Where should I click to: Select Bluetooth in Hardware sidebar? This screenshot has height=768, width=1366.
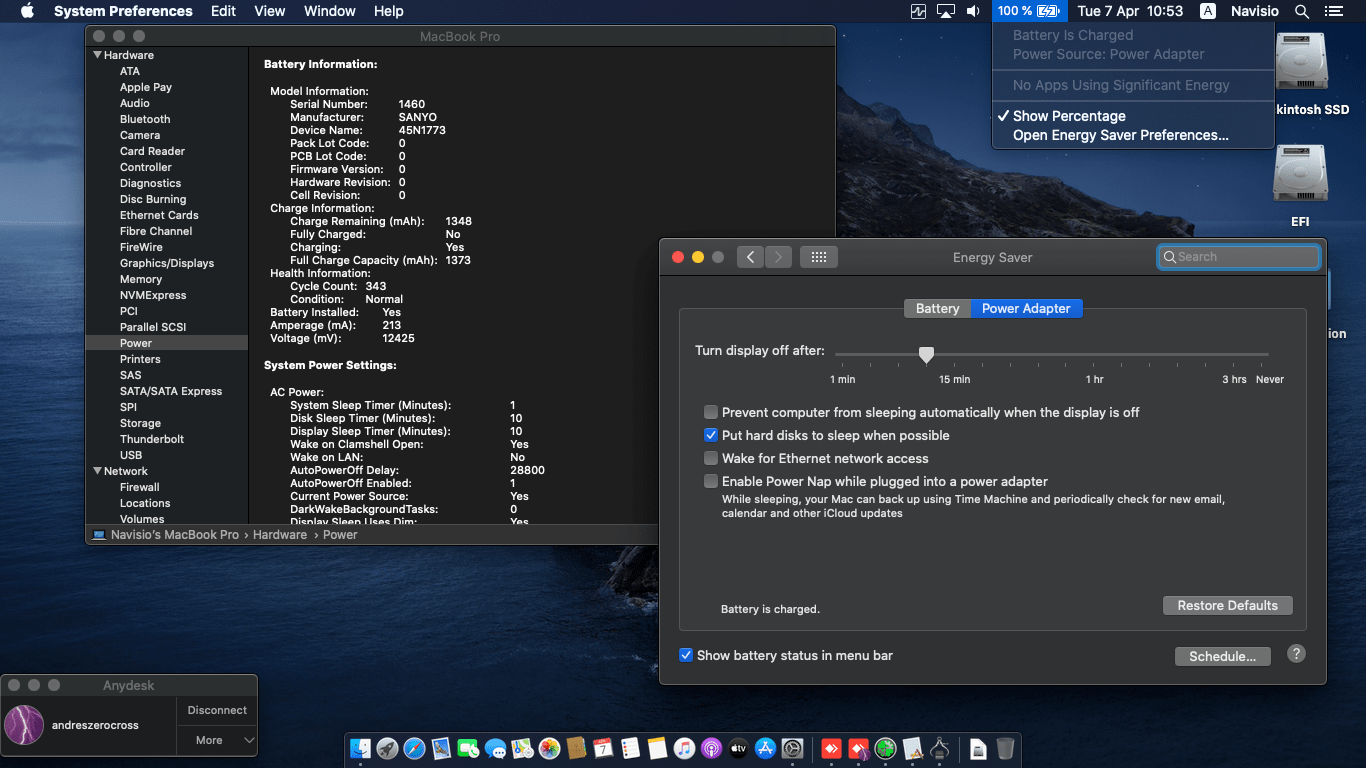click(145, 119)
